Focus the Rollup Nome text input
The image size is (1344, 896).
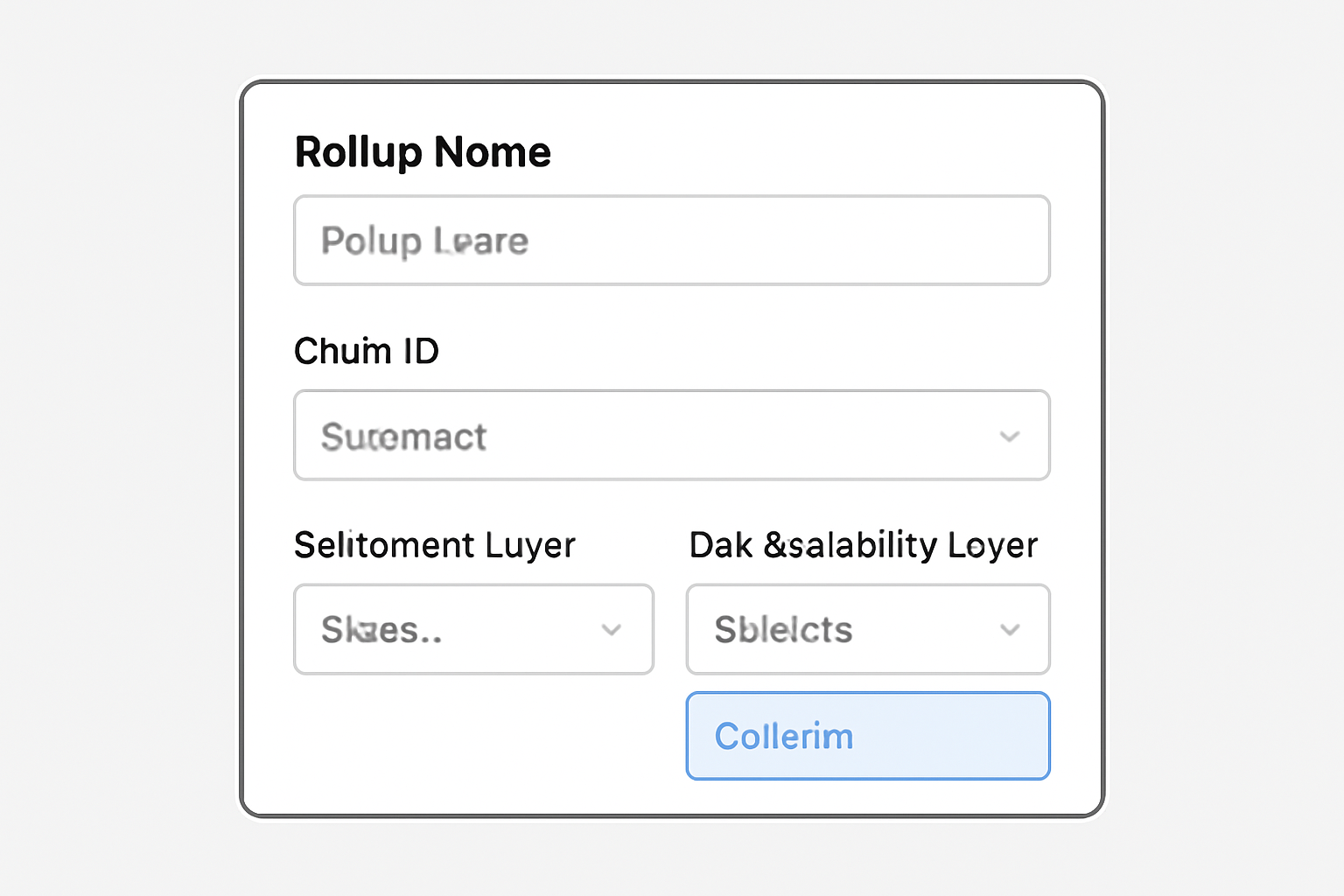(671, 241)
